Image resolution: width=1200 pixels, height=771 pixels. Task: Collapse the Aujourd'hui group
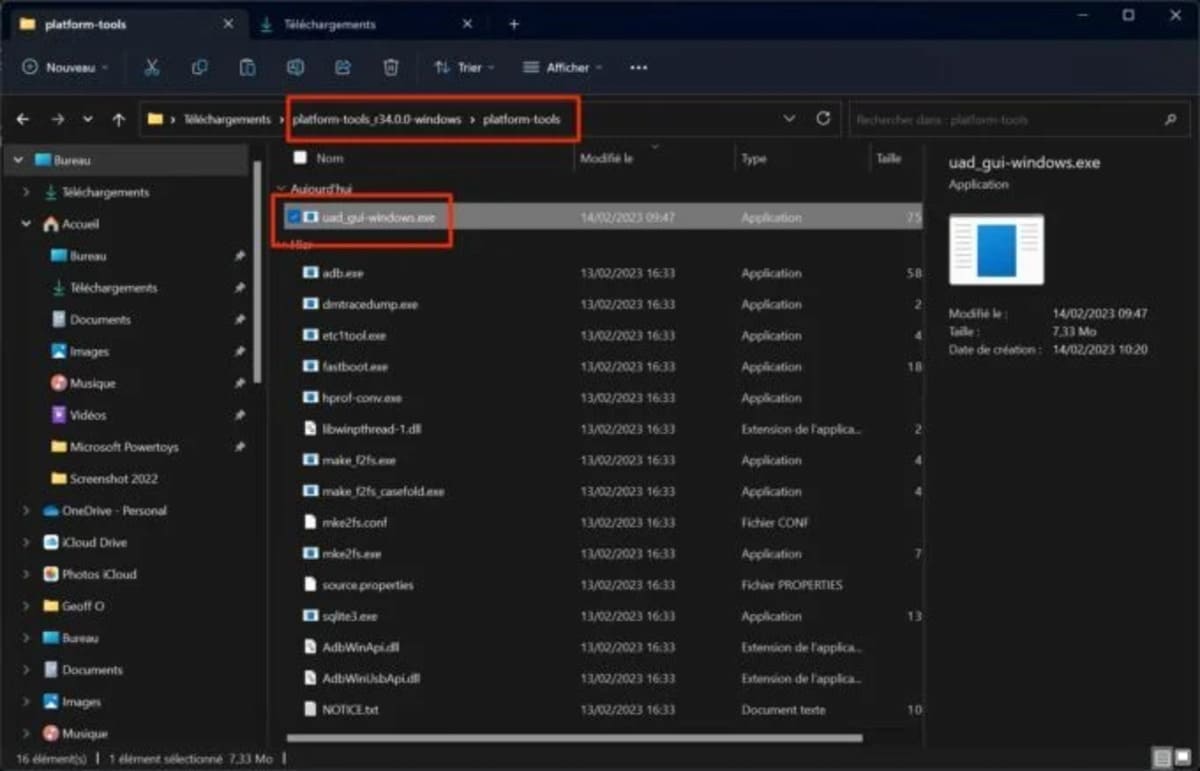(282, 188)
